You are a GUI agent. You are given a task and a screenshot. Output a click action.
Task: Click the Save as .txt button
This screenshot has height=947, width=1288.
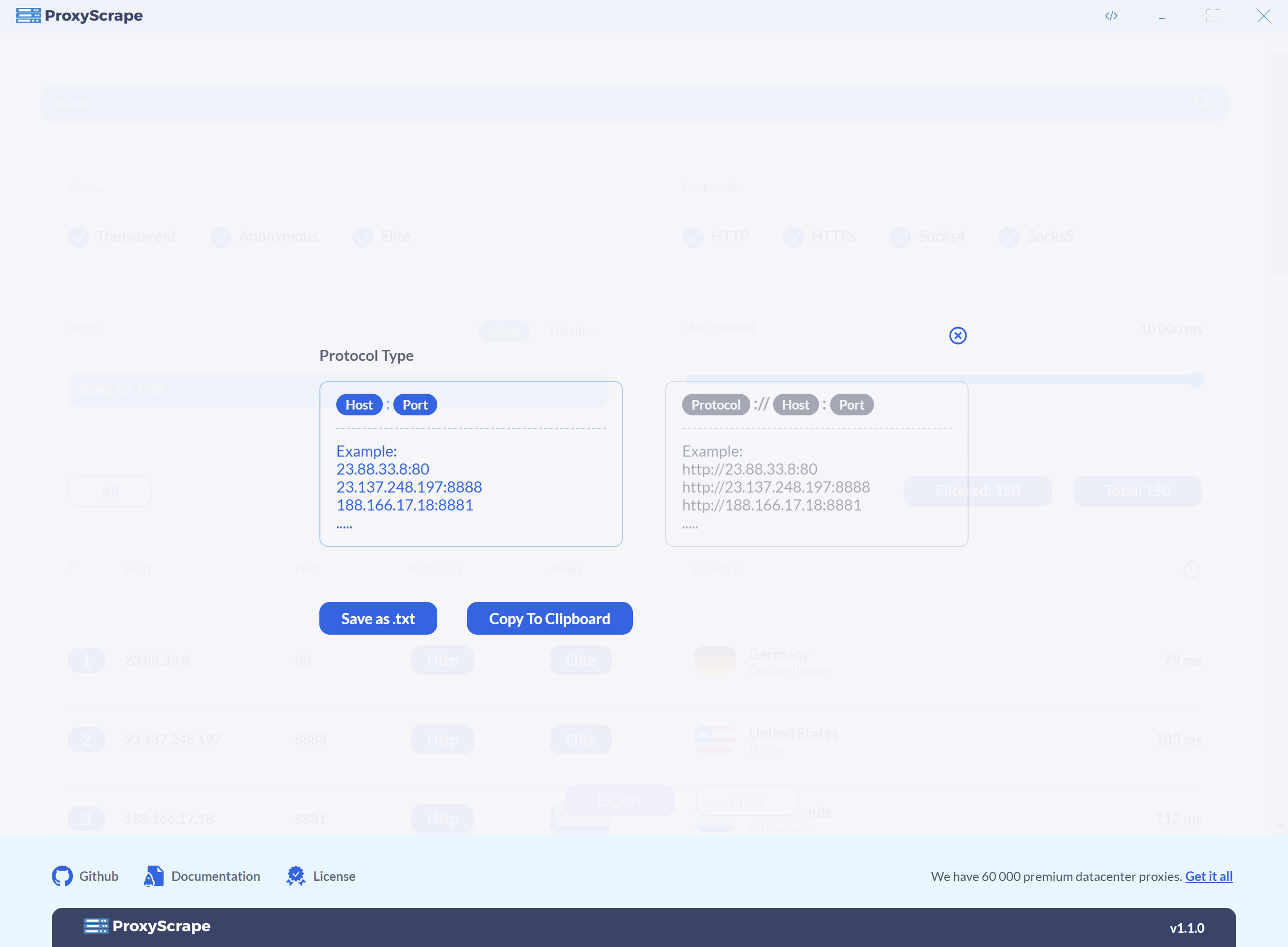tap(378, 618)
